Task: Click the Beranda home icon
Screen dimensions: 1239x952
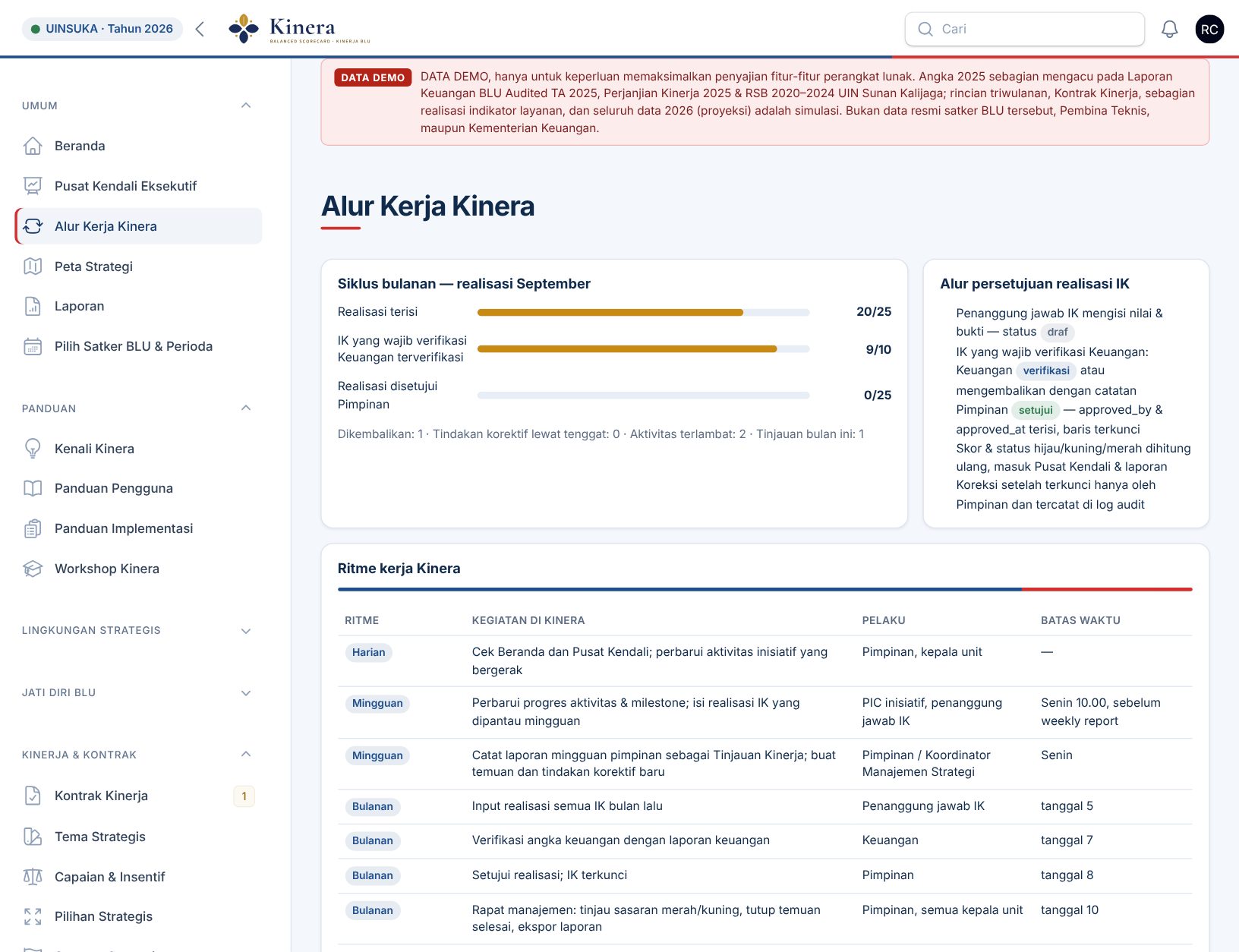Action: [33, 146]
